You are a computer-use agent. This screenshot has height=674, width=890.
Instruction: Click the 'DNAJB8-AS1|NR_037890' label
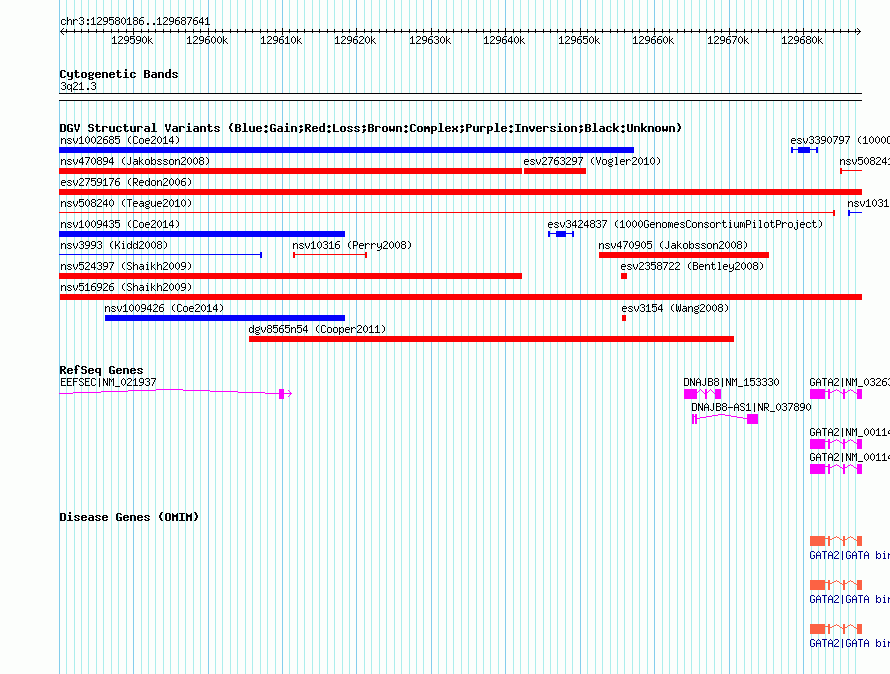pyautogui.click(x=751, y=407)
